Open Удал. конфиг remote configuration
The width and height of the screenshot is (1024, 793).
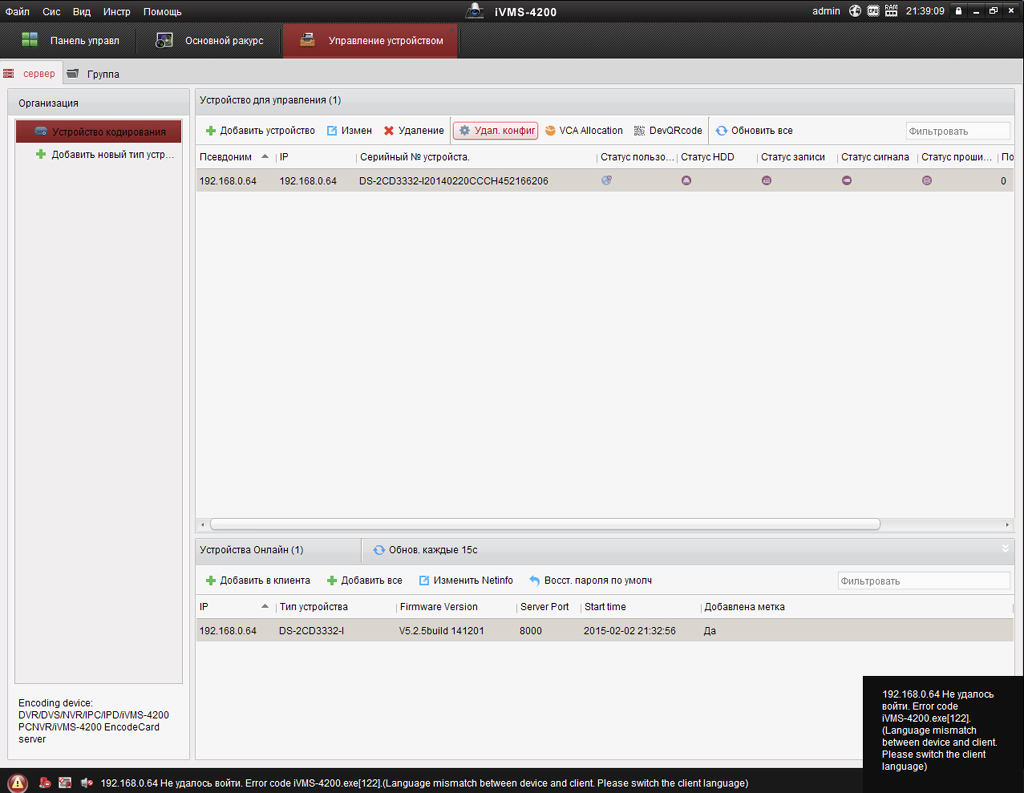tap(496, 131)
